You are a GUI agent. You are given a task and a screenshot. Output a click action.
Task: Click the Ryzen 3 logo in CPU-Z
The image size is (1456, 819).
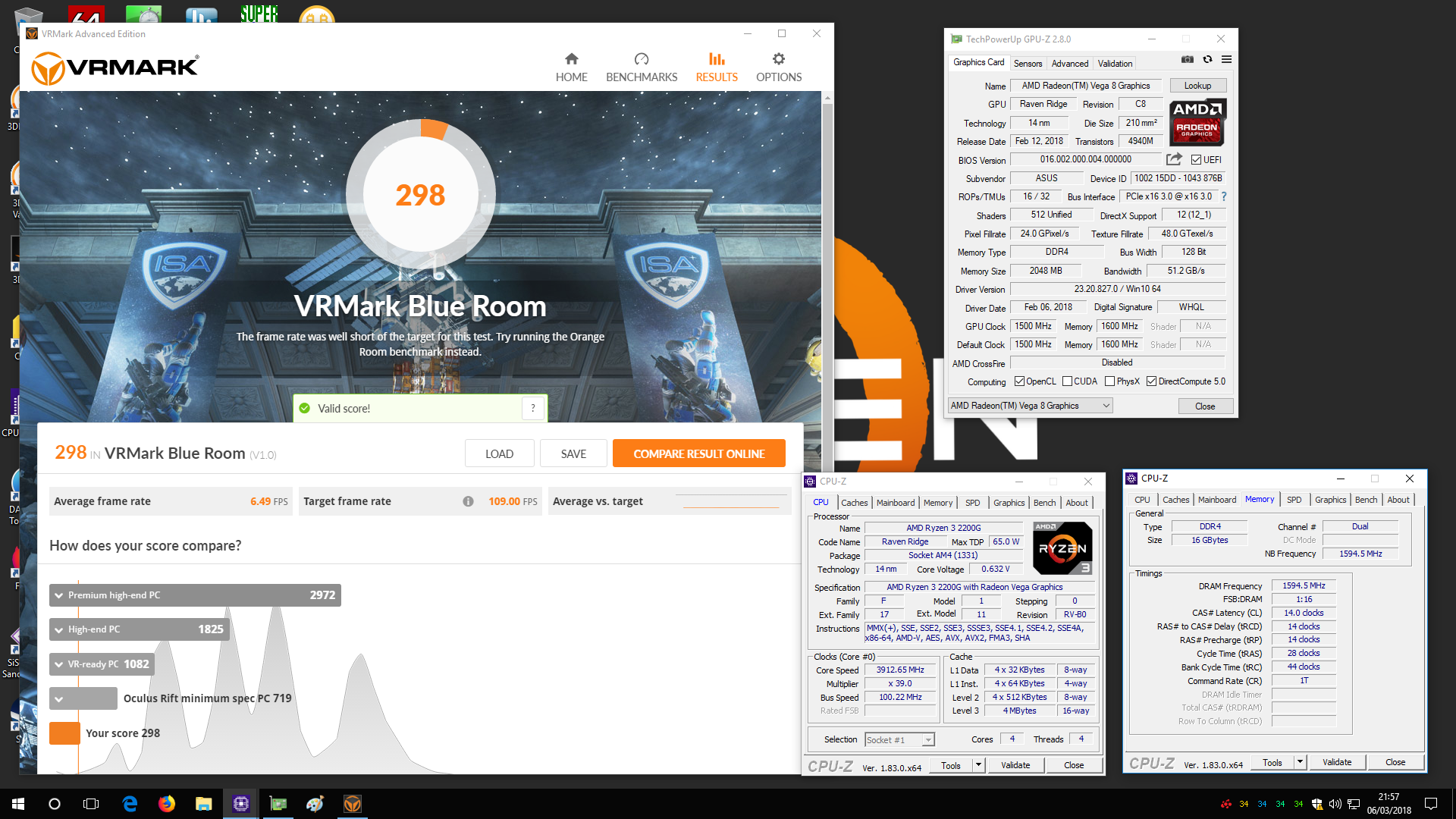tap(1062, 548)
